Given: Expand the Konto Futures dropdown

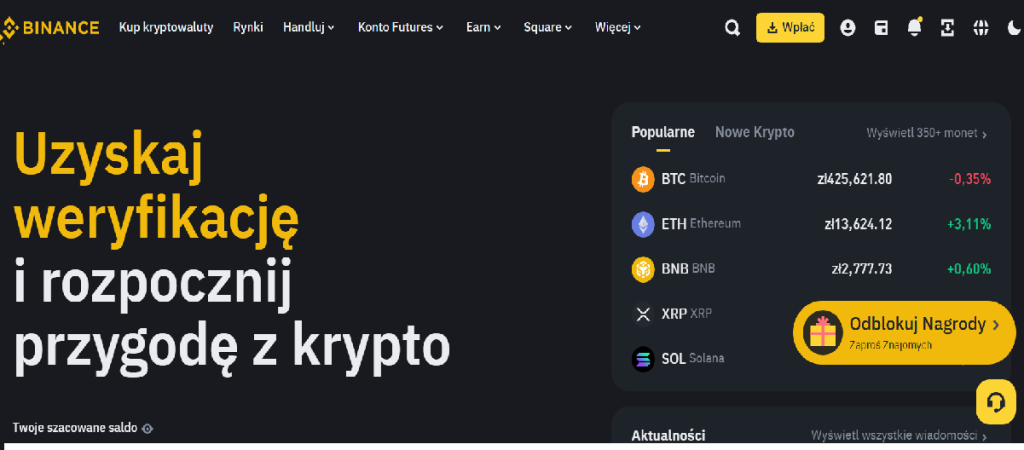Looking at the screenshot, I should tap(401, 27).
